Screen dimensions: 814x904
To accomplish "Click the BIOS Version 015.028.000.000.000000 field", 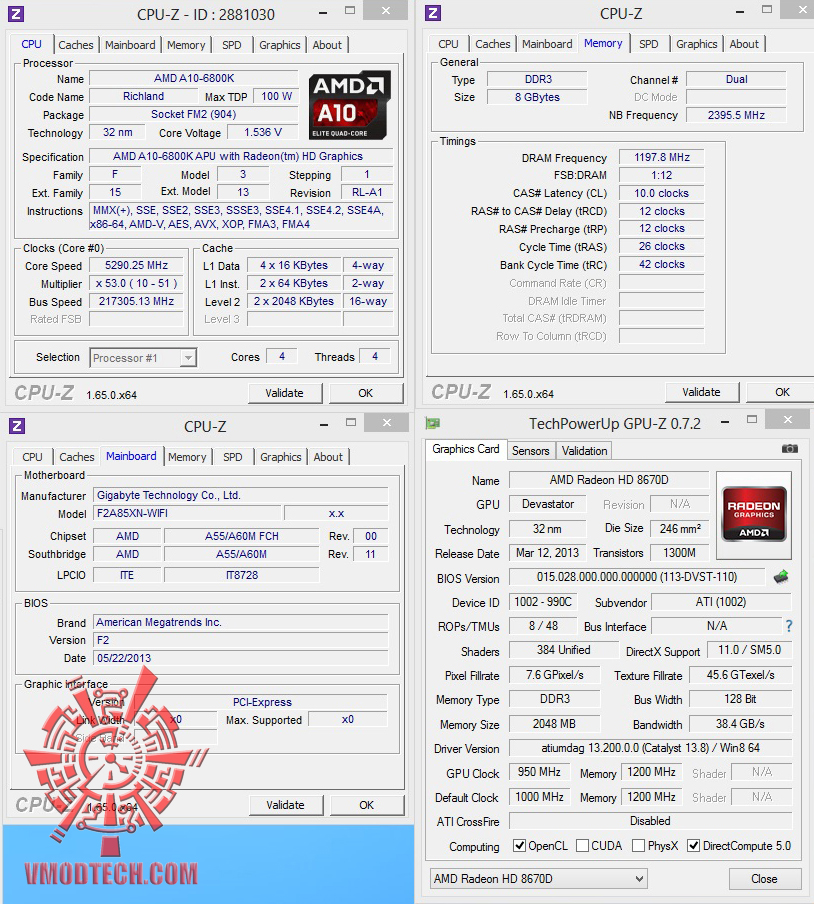I will click(636, 577).
